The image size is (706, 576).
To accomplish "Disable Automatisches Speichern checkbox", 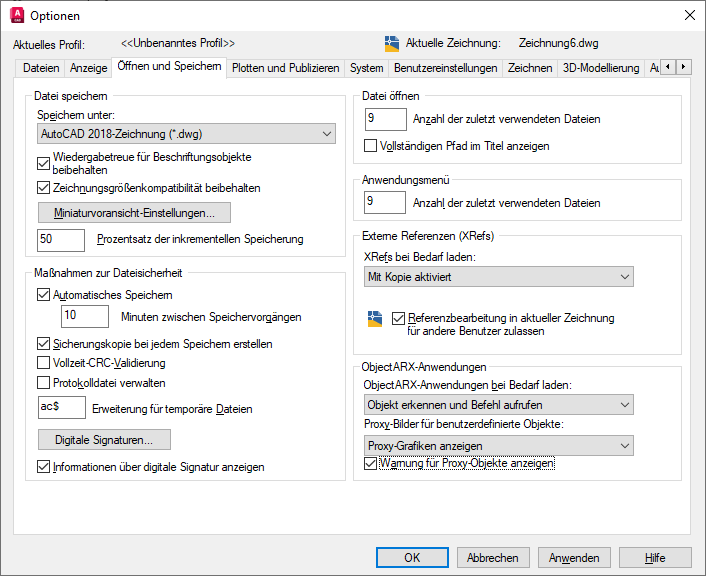I will [43, 295].
